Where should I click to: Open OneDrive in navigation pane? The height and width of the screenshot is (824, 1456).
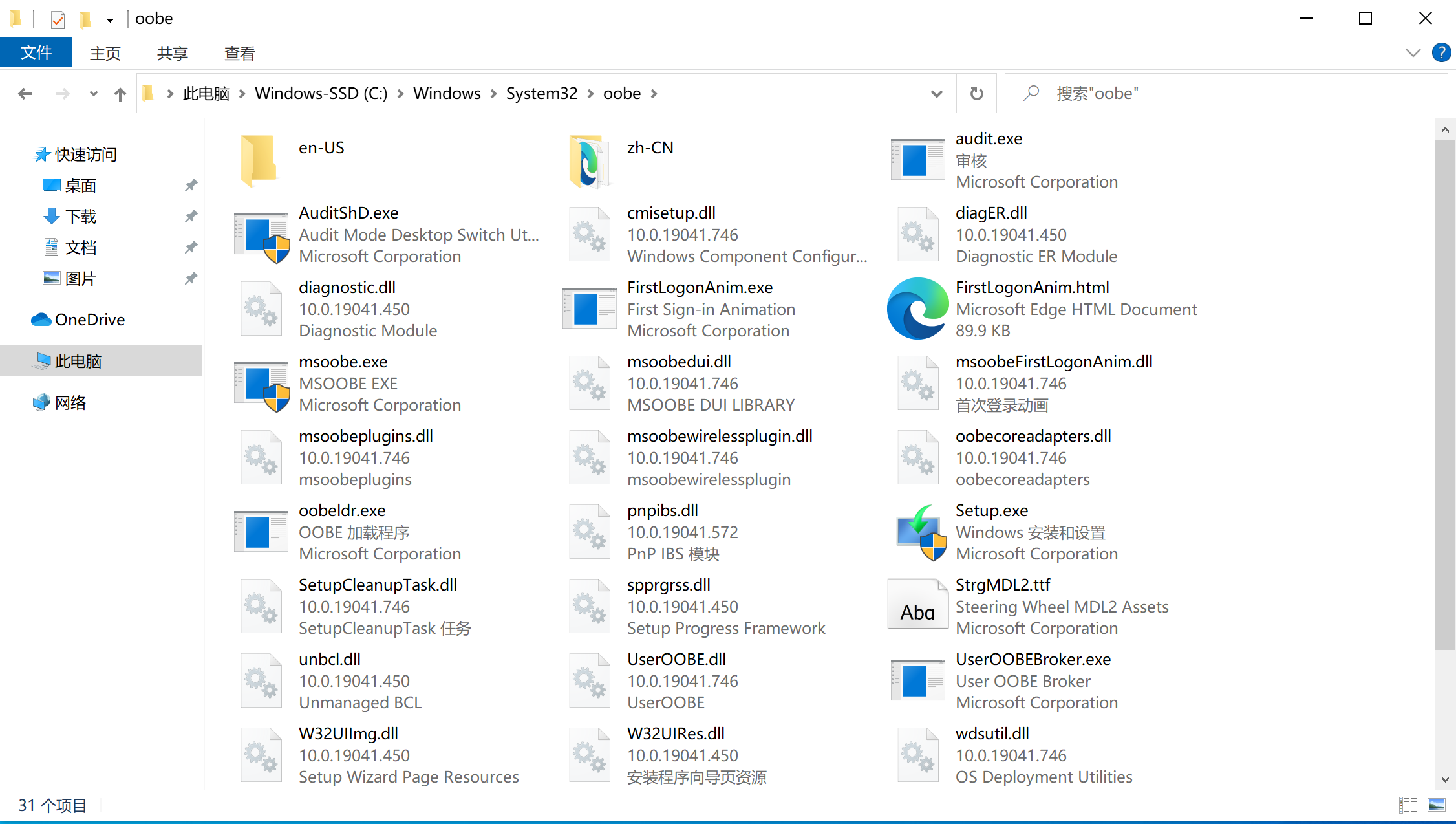89,320
